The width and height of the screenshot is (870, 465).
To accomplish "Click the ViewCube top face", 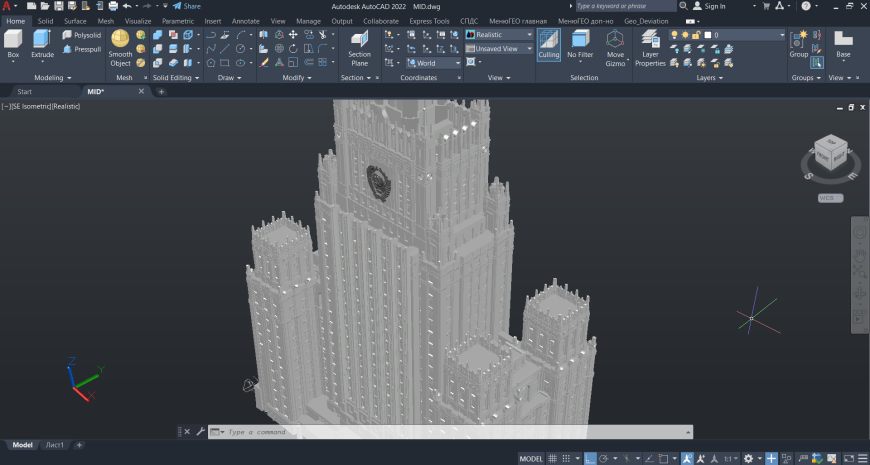I will coord(832,143).
